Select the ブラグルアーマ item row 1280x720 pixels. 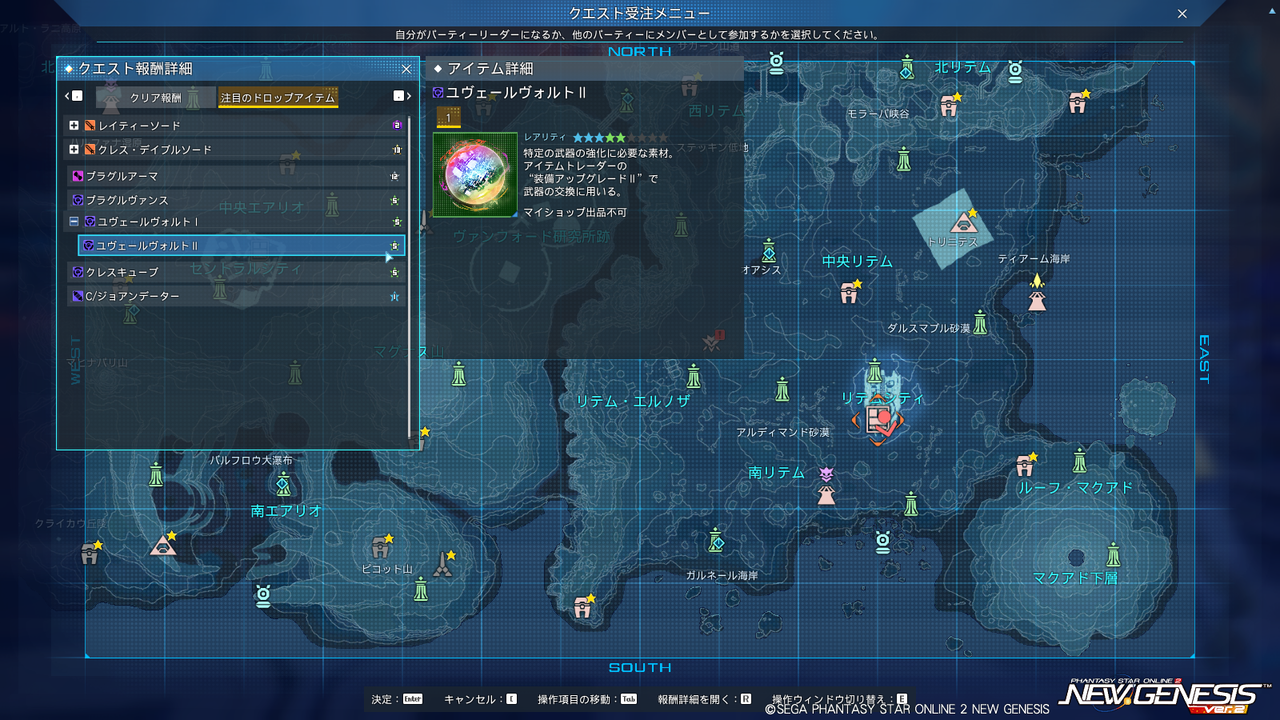[236, 176]
